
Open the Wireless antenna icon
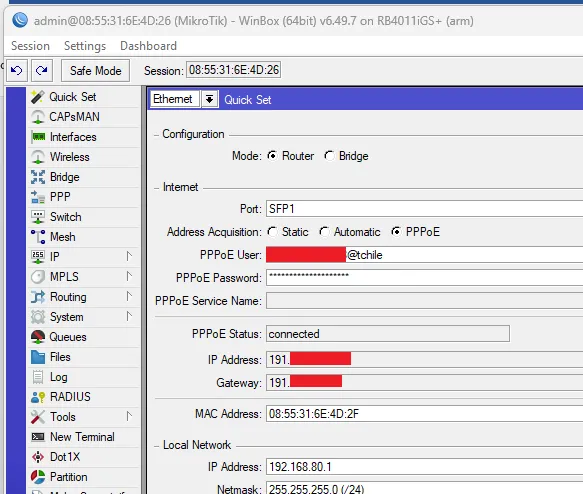pos(38,157)
